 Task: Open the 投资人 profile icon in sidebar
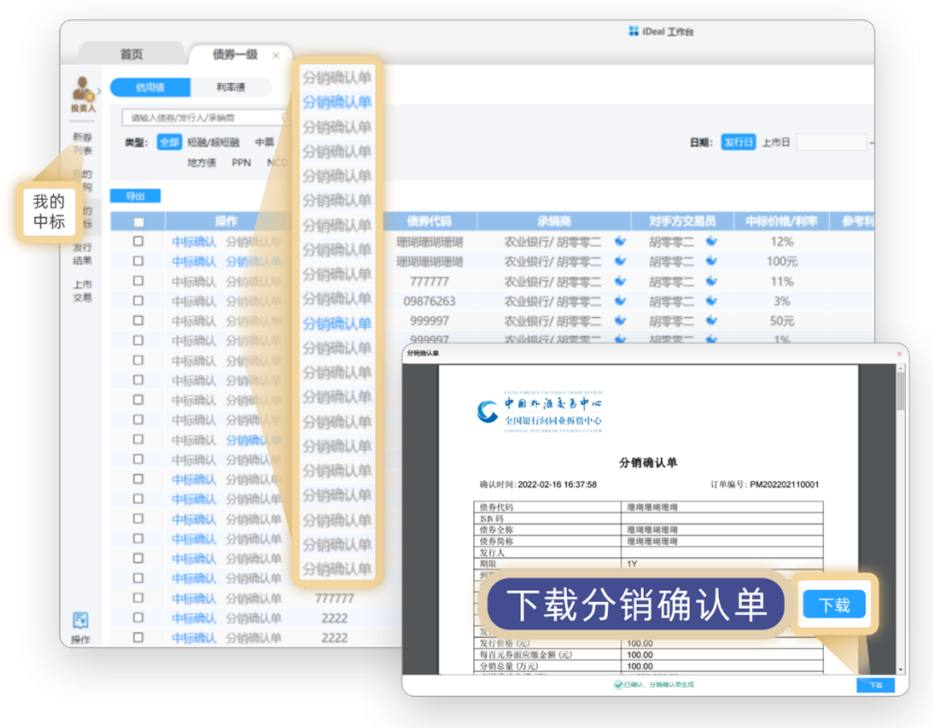[83, 89]
